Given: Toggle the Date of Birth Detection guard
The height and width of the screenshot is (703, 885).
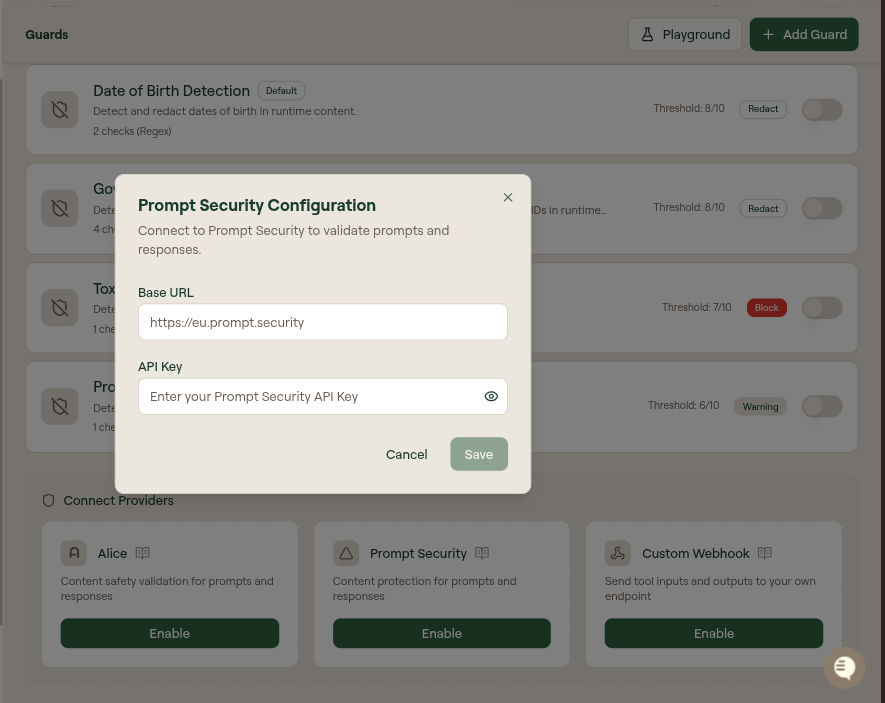Looking at the screenshot, I should pyautogui.click(x=822, y=109).
